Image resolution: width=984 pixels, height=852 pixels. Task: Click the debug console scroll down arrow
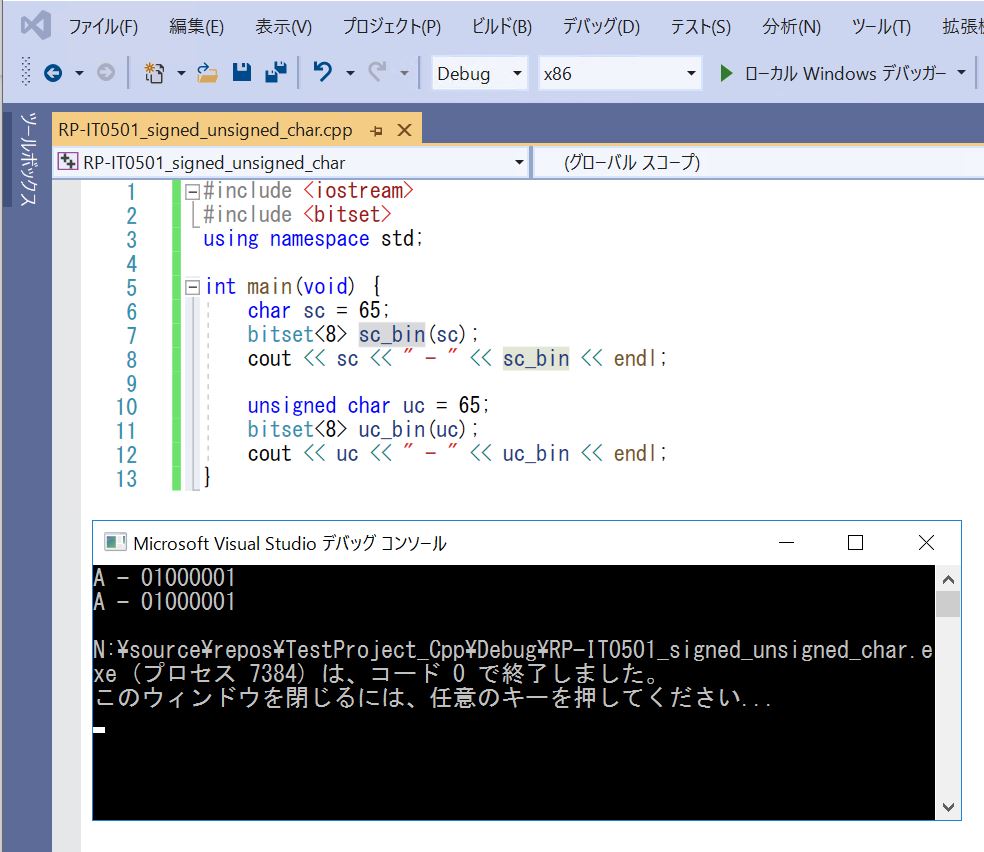click(948, 806)
